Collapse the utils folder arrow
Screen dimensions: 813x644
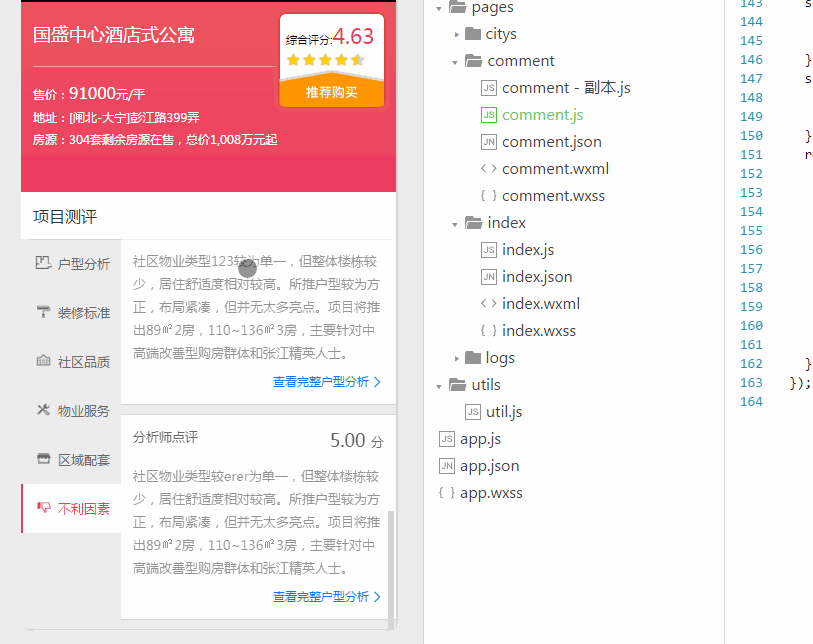coord(439,386)
